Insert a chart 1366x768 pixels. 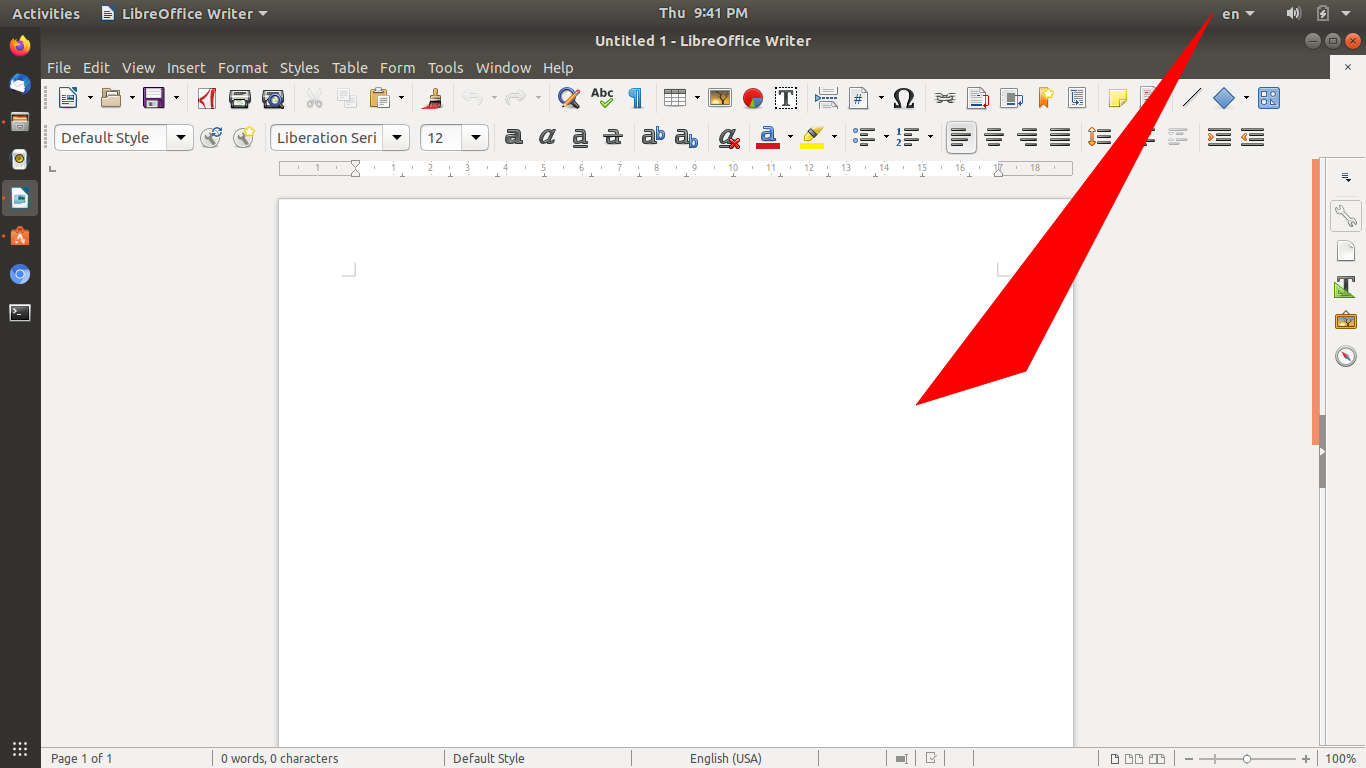pos(753,98)
